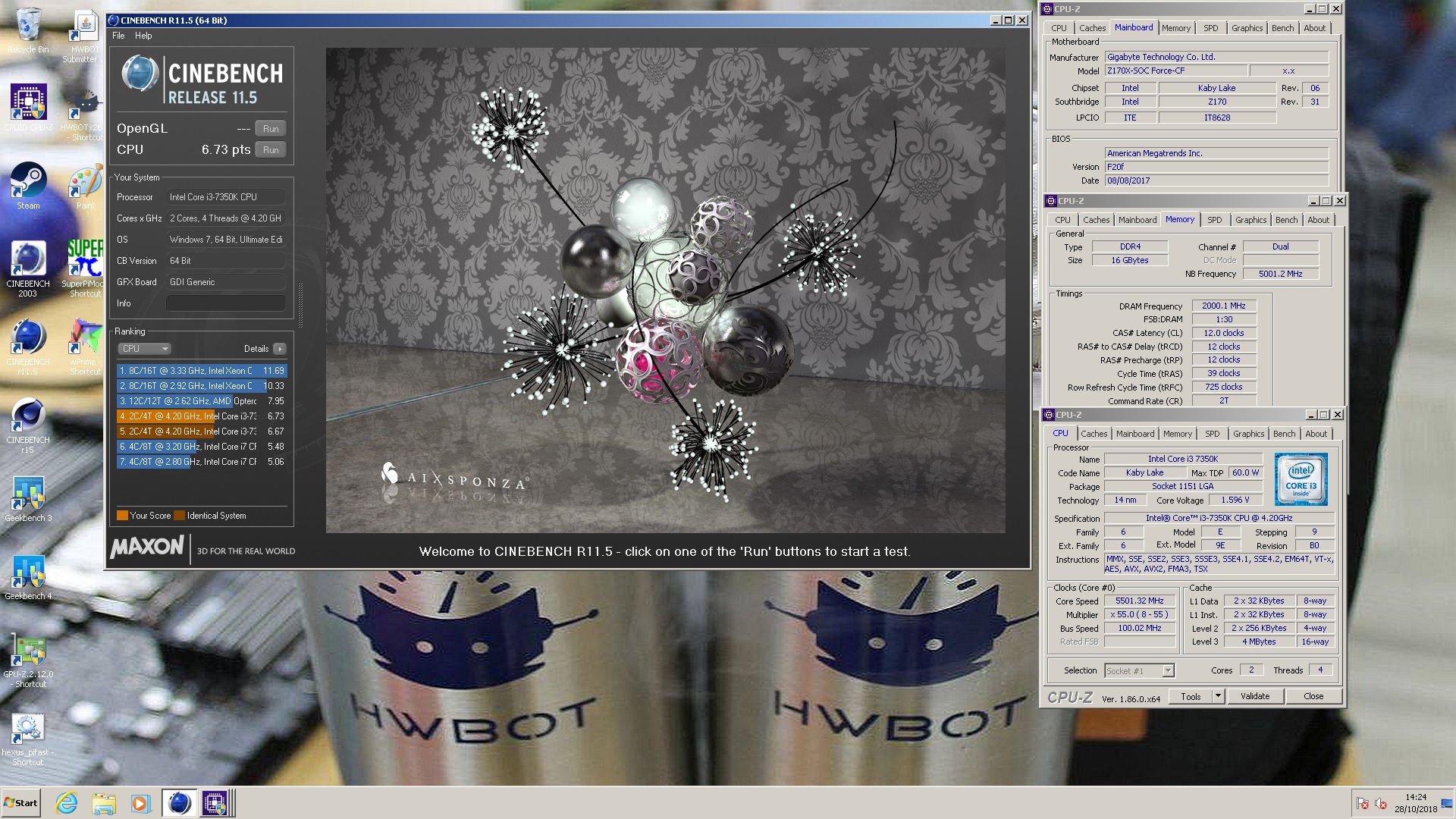Open Geekbench 4 desktop icon
Screen dimensions: 1456x819
pos(28,576)
